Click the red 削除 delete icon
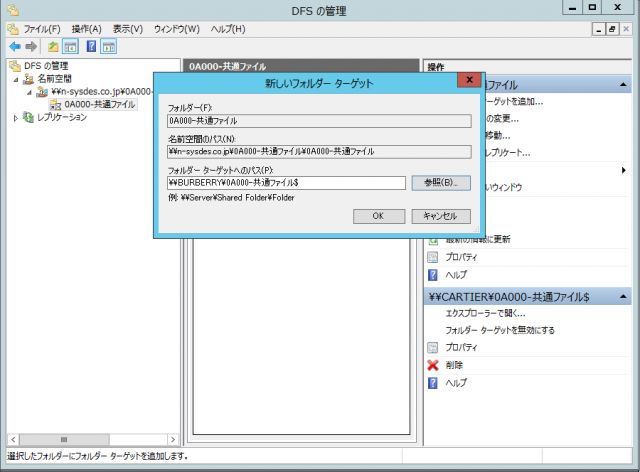640x472 pixels. coord(433,365)
